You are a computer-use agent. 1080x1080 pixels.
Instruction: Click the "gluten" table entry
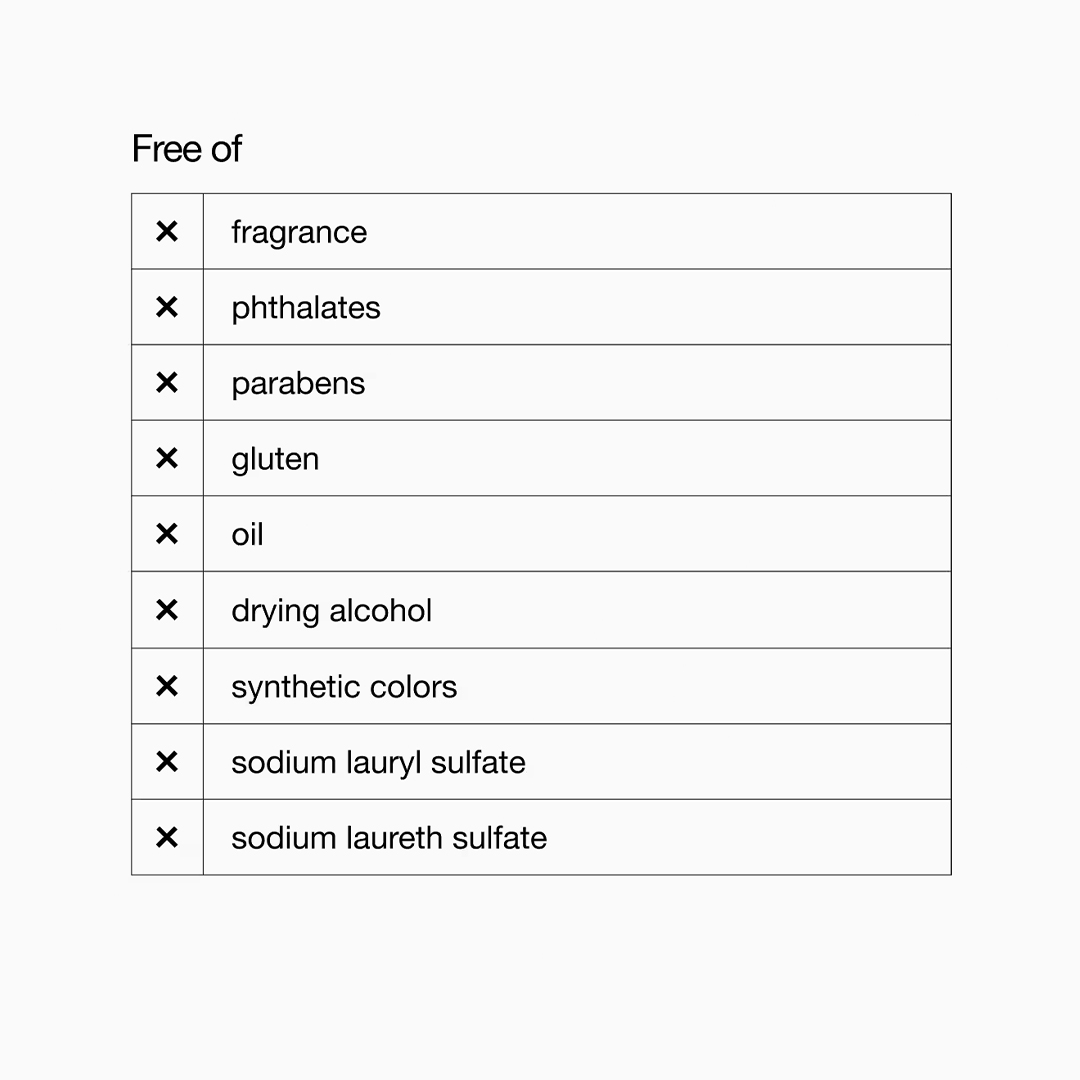[275, 459]
